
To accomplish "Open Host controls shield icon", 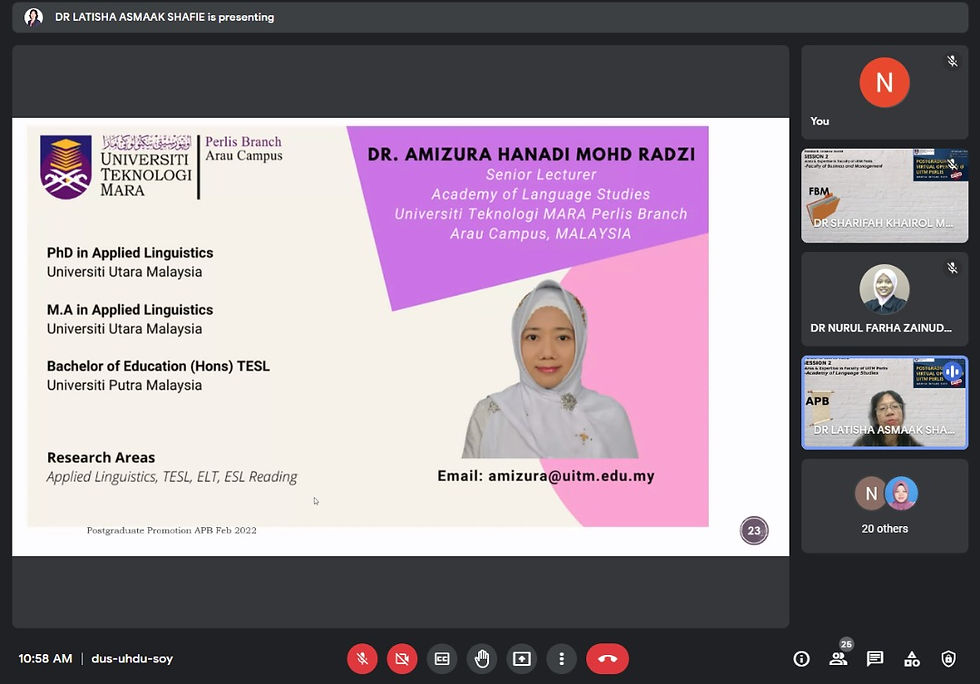I will pyautogui.click(x=949, y=658).
